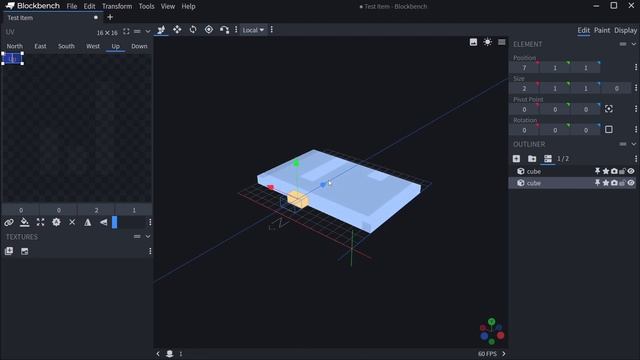Select the Vertex Snap tool

224,30
